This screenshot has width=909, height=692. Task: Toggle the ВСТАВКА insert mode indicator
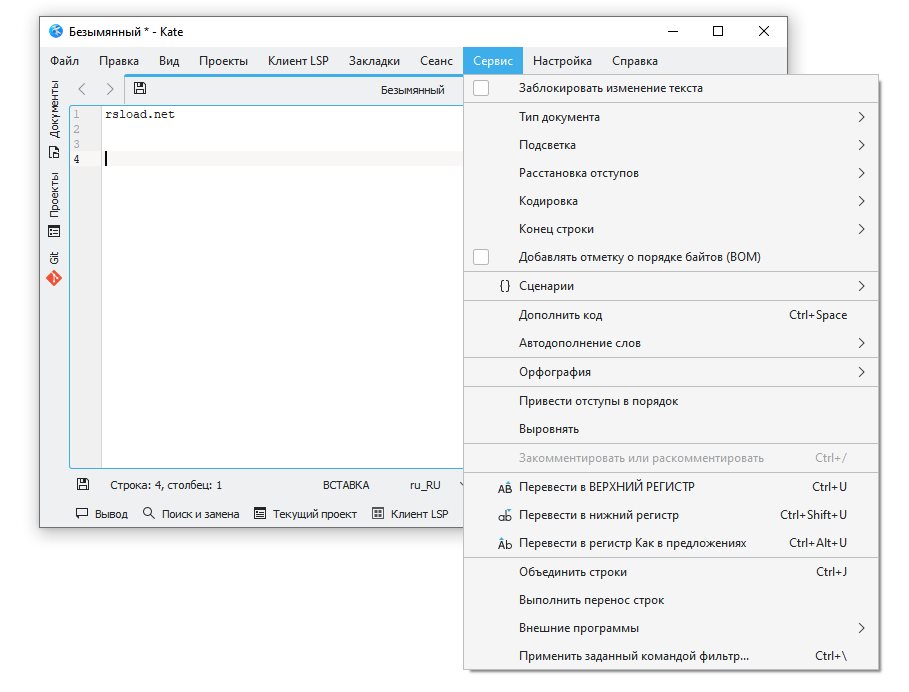pos(346,485)
